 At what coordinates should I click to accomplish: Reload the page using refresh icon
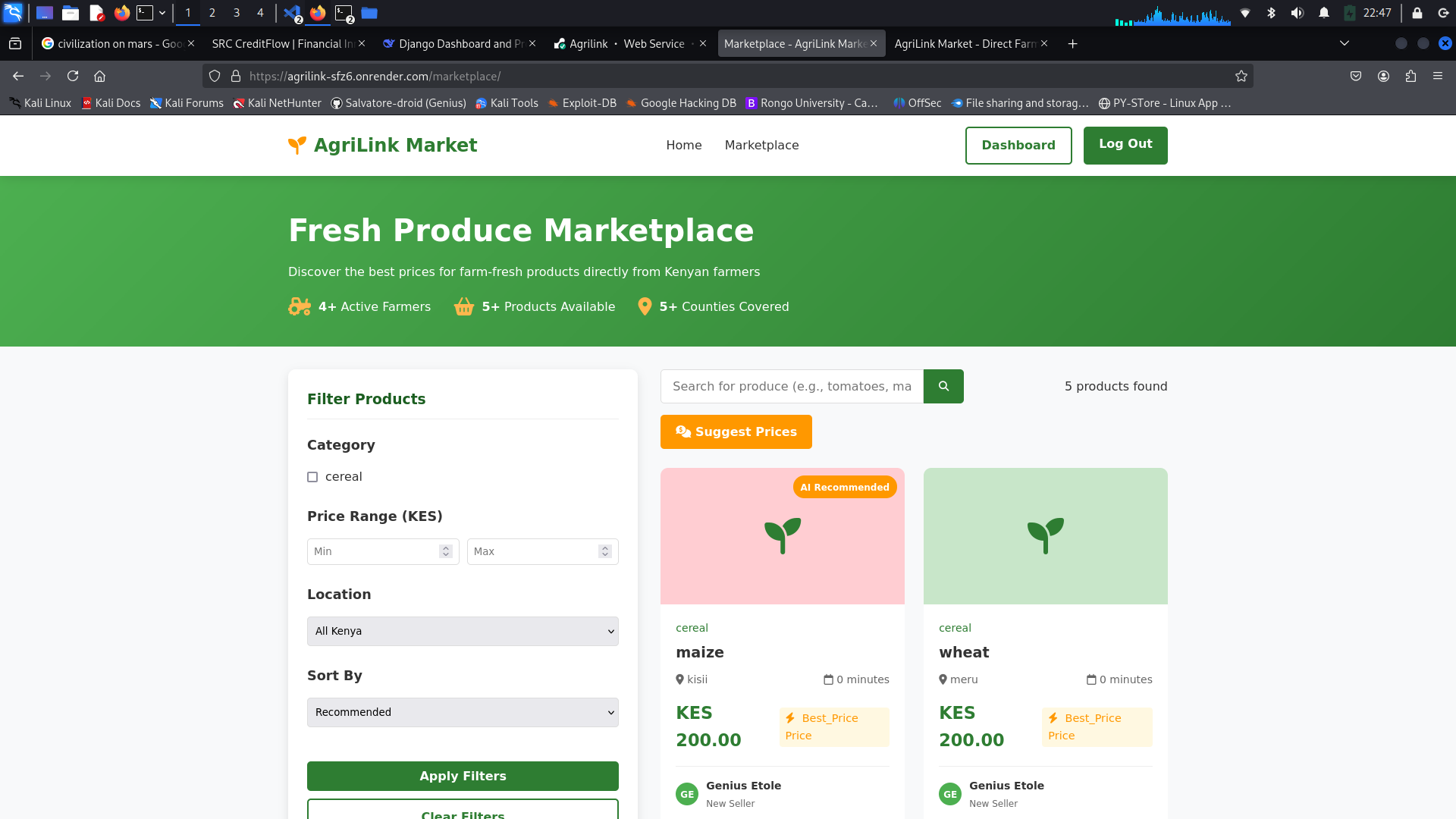click(x=73, y=76)
